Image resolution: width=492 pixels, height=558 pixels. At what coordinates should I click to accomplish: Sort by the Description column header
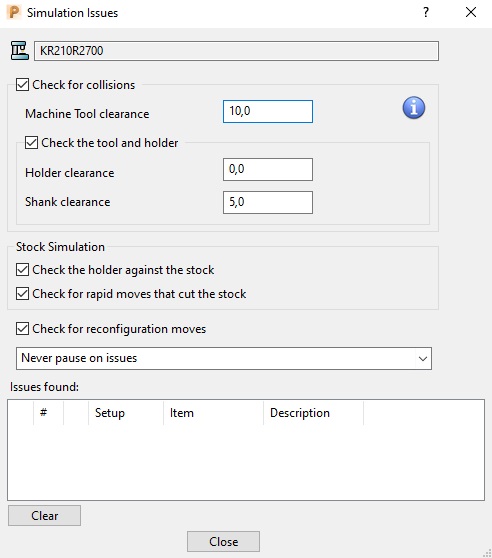pos(313,413)
